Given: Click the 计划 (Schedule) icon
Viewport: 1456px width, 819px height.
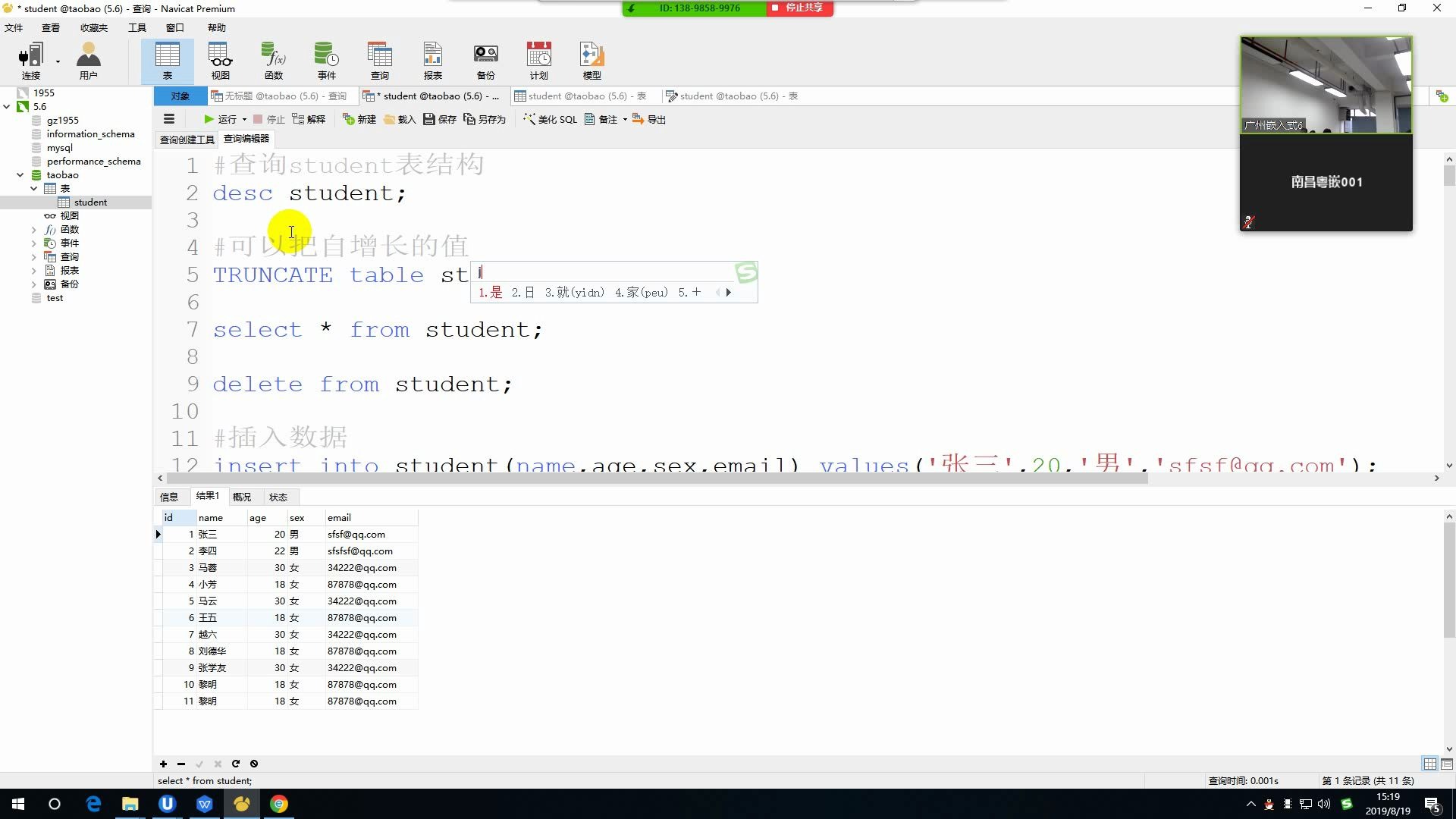Looking at the screenshot, I should pyautogui.click(x=538, y=60).
